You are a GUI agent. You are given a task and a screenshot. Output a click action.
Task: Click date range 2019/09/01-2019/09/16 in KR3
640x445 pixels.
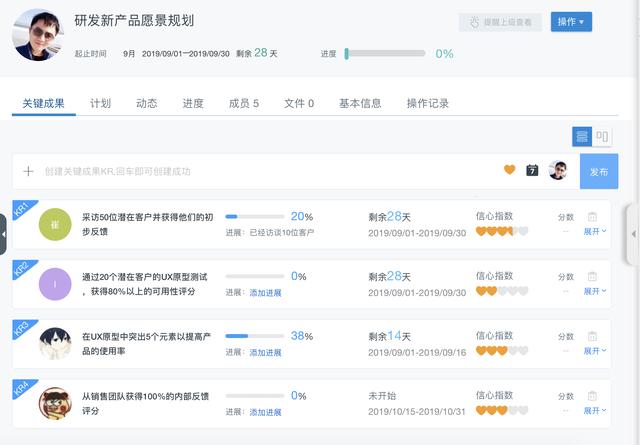click(x=417, y=352)
